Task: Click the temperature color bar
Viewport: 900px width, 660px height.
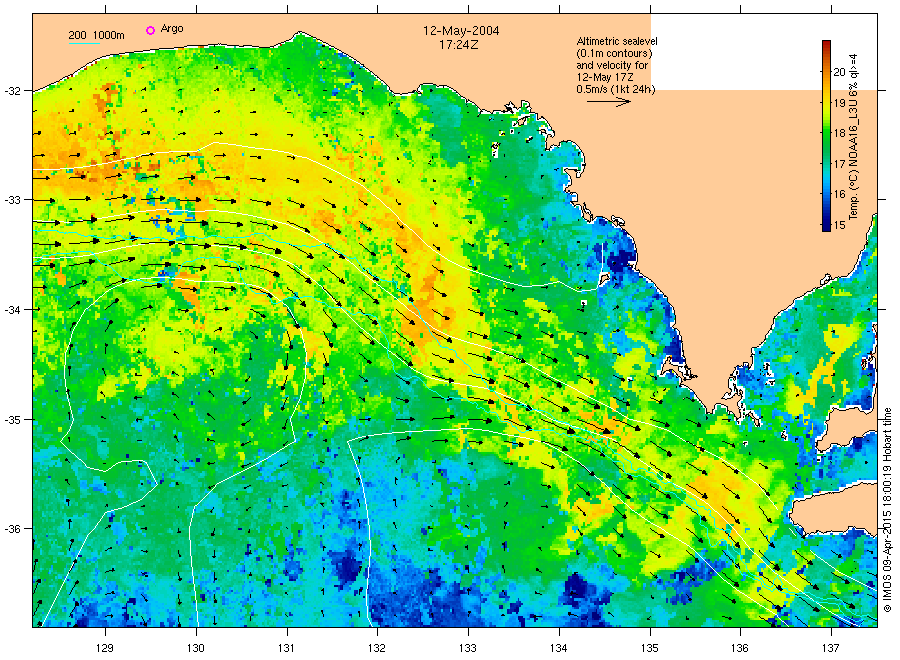Action: pyautogui.click(x=826, y=136)
